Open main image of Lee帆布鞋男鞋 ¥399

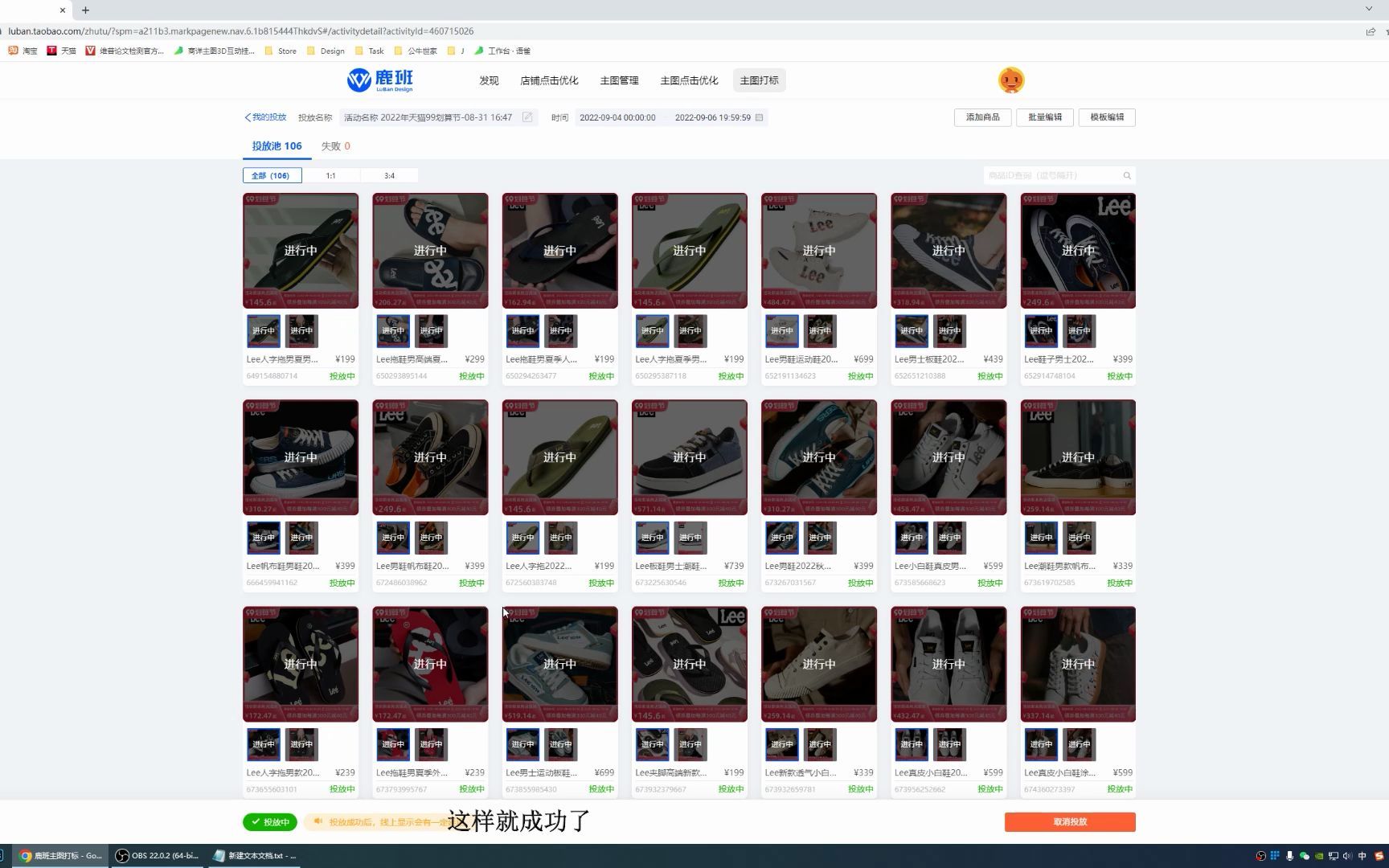point(301,457)
